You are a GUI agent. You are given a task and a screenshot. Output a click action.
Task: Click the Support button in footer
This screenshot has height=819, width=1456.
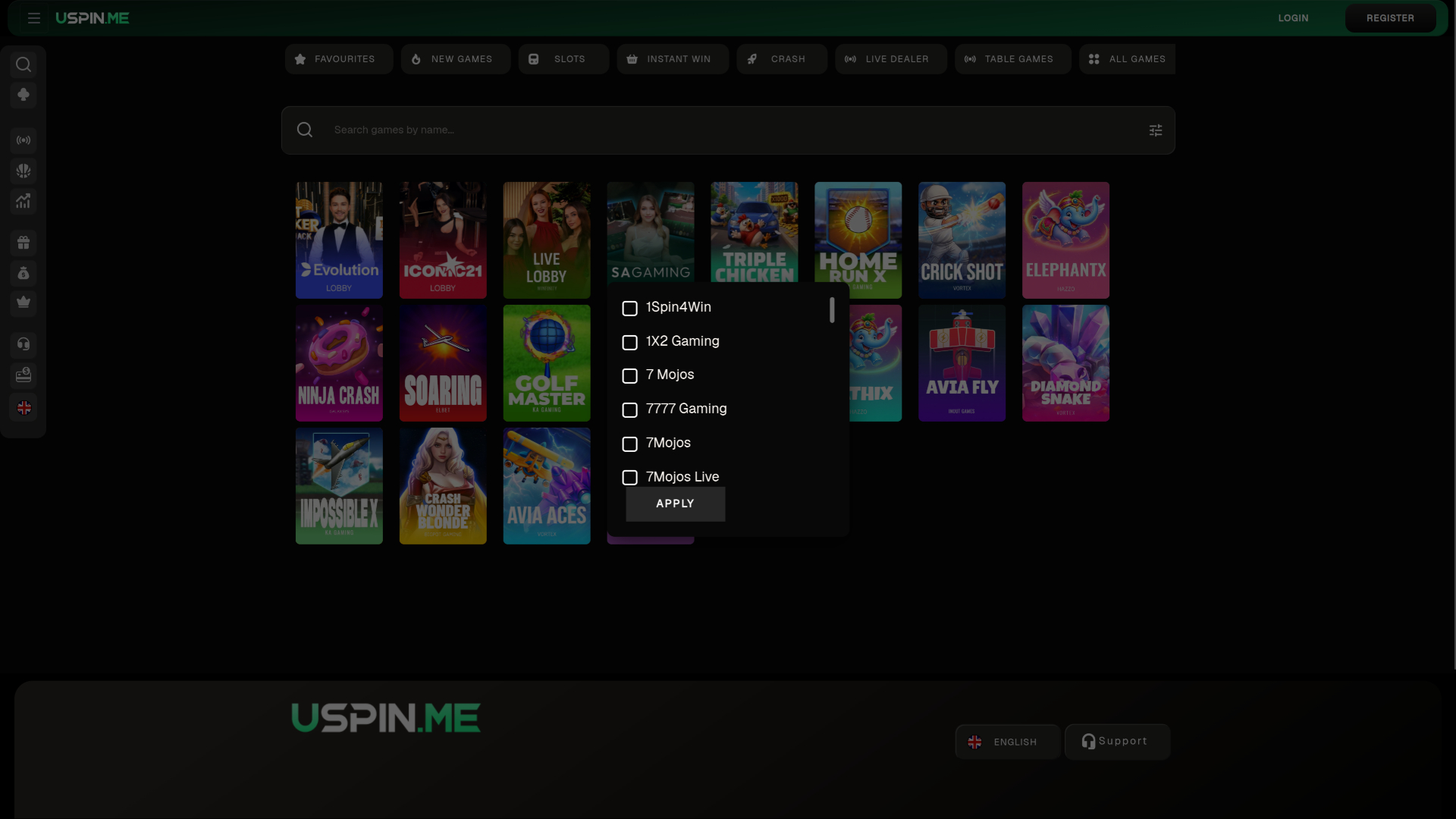(1117, 742)
